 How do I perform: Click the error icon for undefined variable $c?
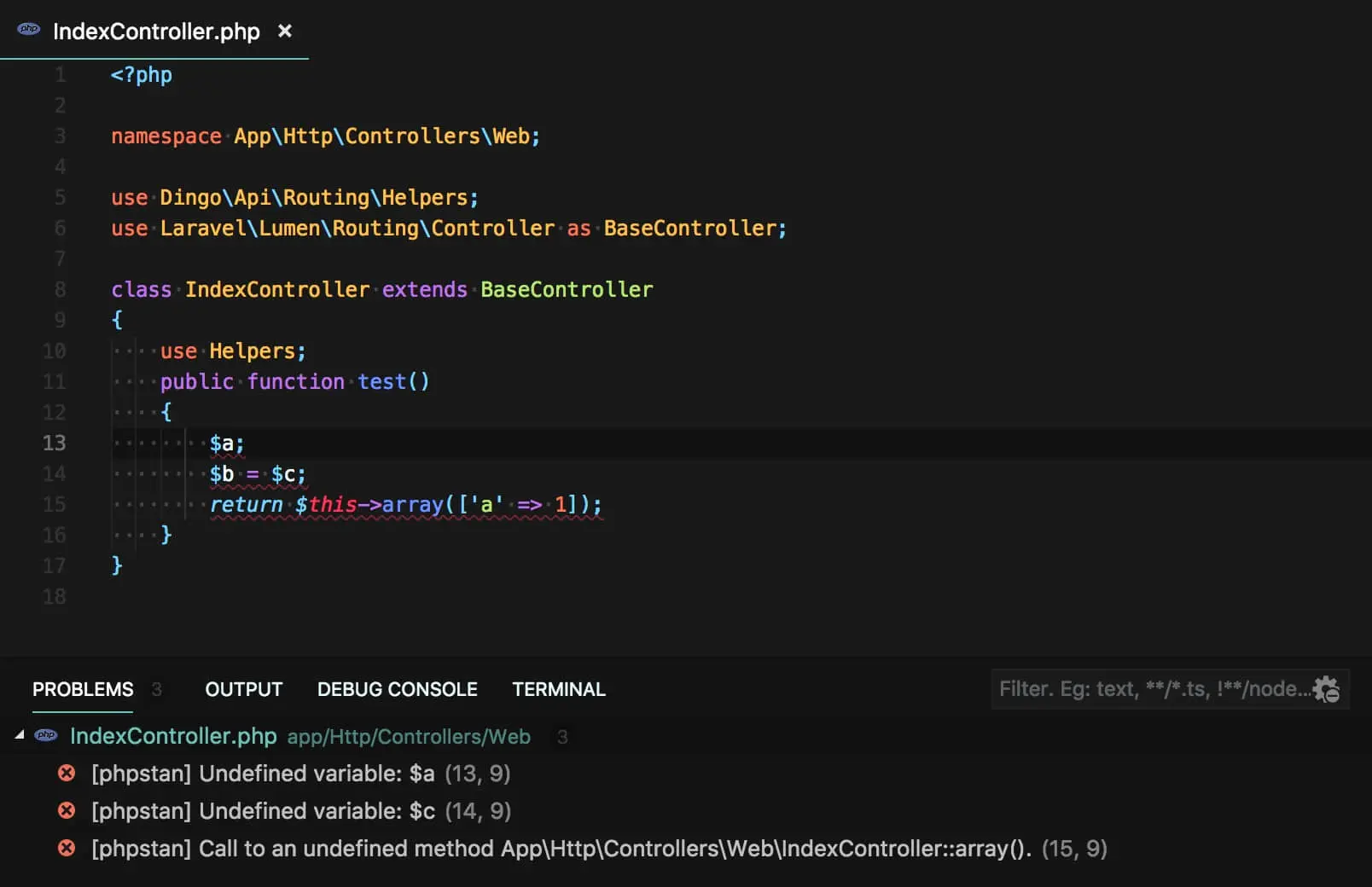(x=67, y=811)
